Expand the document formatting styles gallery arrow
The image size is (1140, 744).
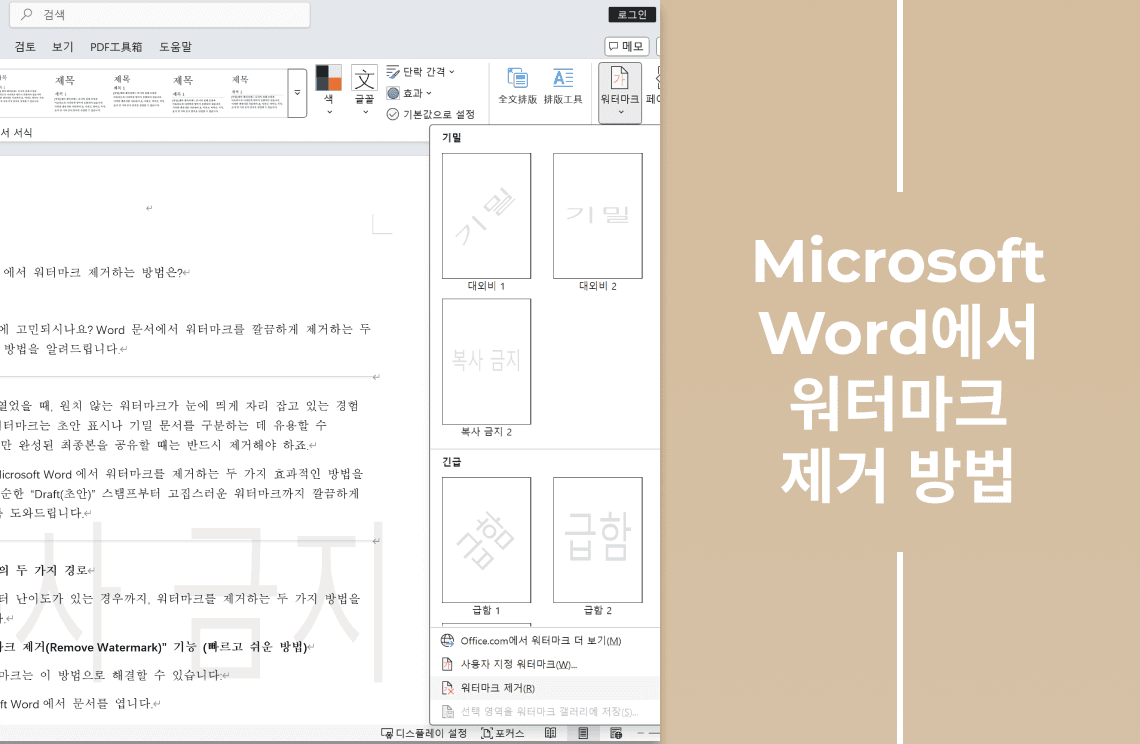297,93
